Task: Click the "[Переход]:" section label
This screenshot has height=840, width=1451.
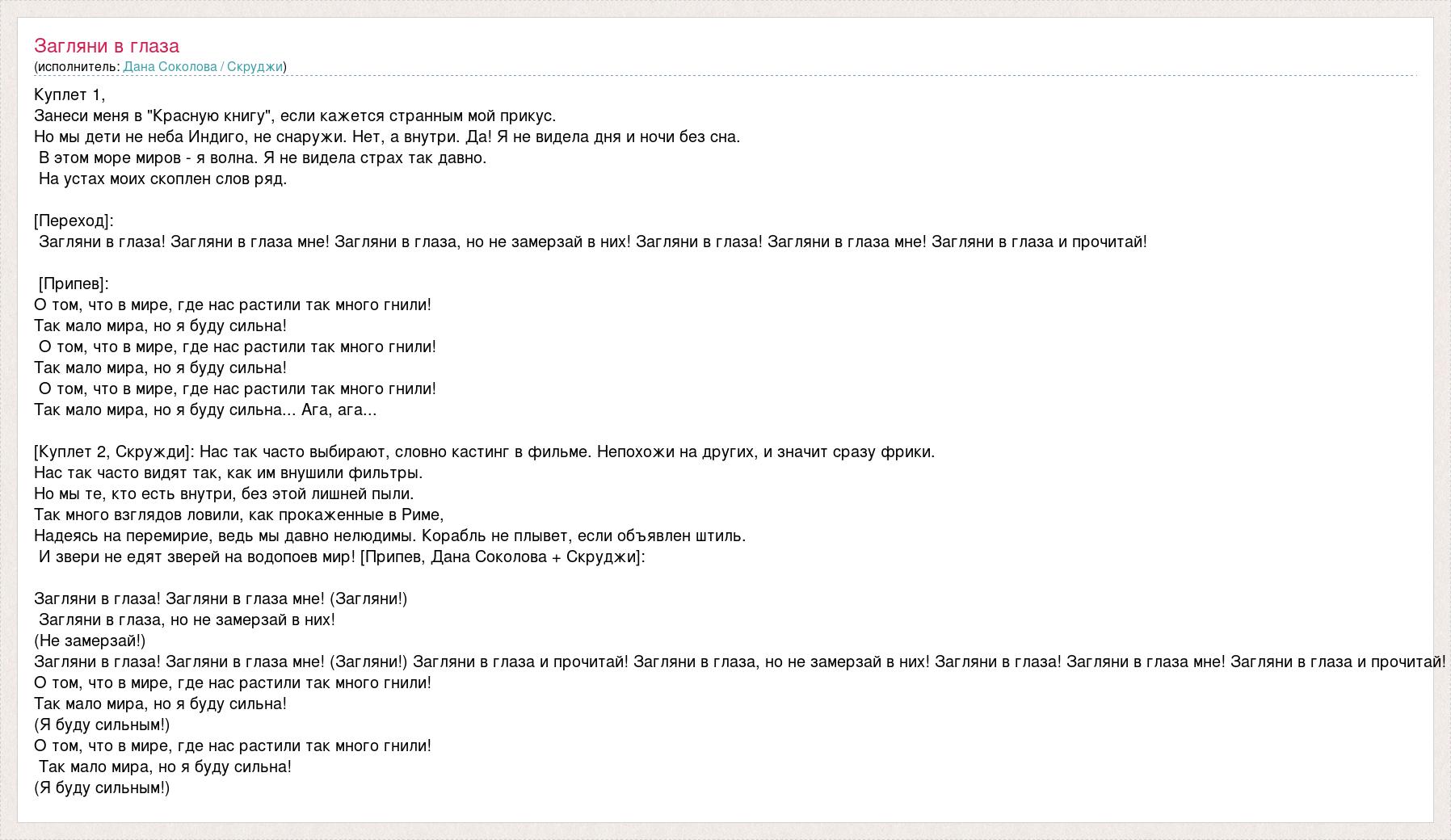Action: 74,220
